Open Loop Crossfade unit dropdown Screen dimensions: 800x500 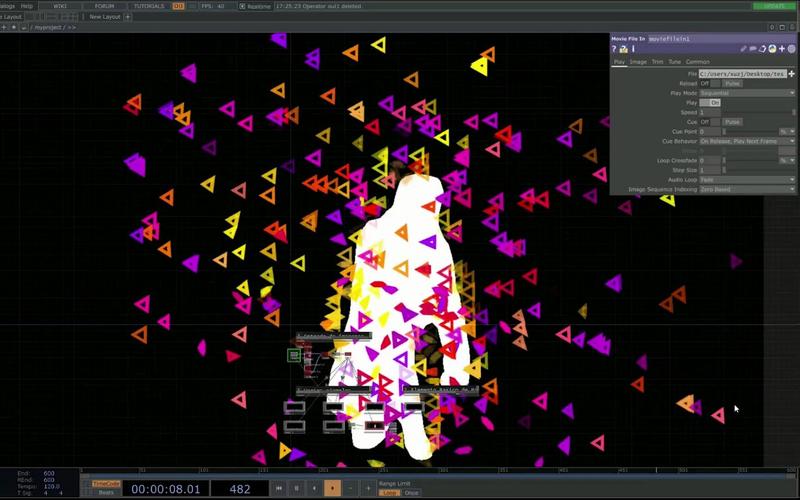click(787, 160)
